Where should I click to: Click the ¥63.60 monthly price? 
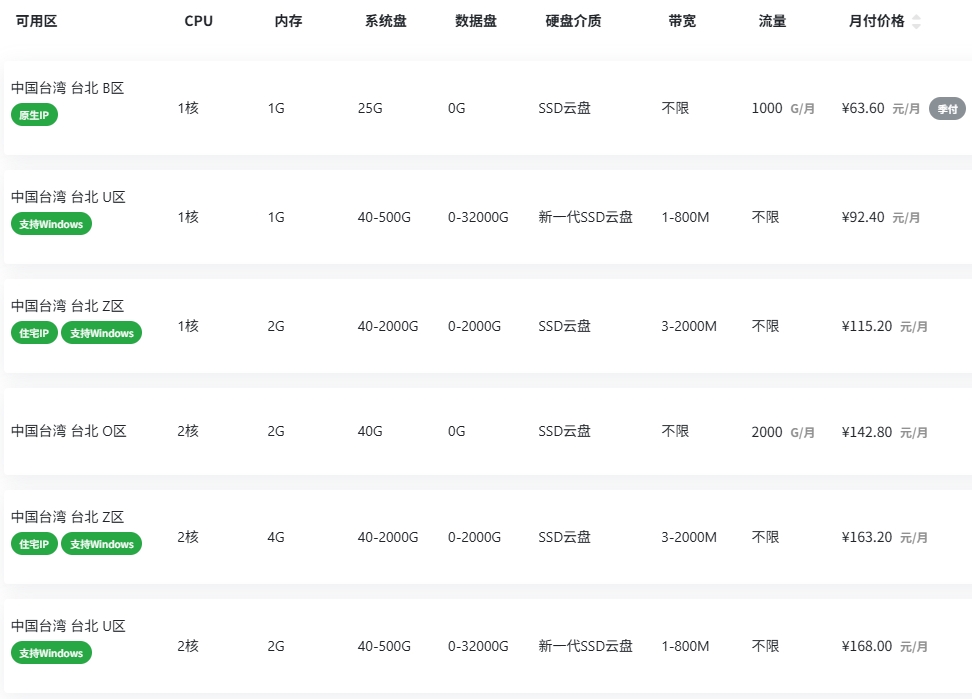coord(863,108)
